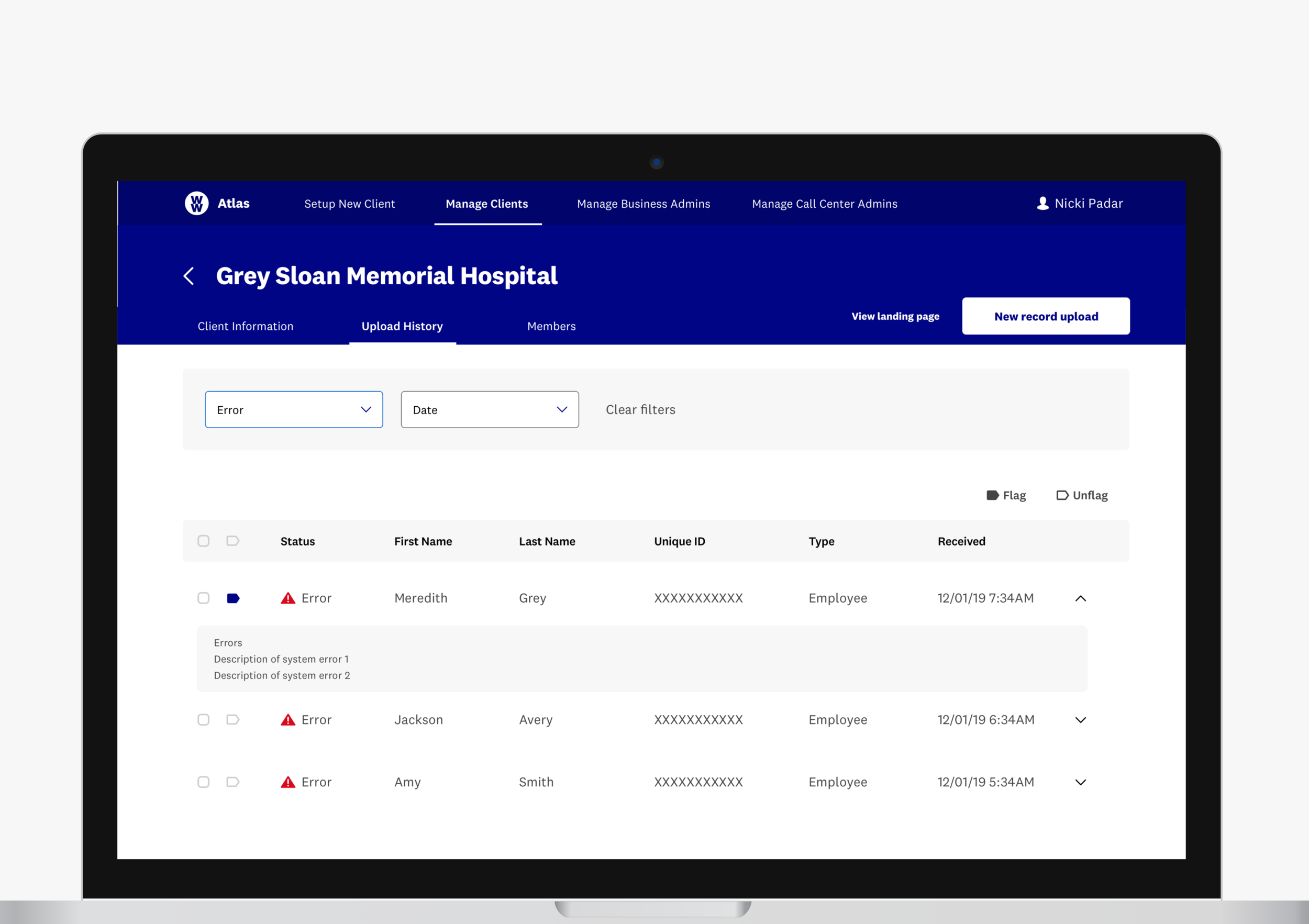Flag the Amy Smith record using its row flag icon
1309x924 pixels.
(232, 782)
